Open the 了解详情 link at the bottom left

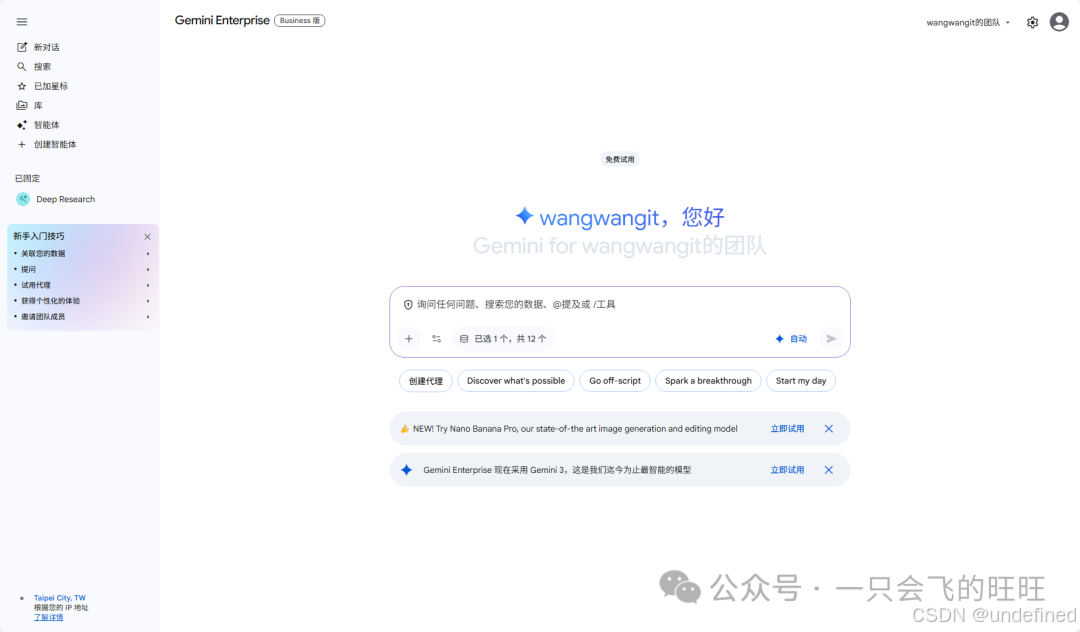pos(48,618)
